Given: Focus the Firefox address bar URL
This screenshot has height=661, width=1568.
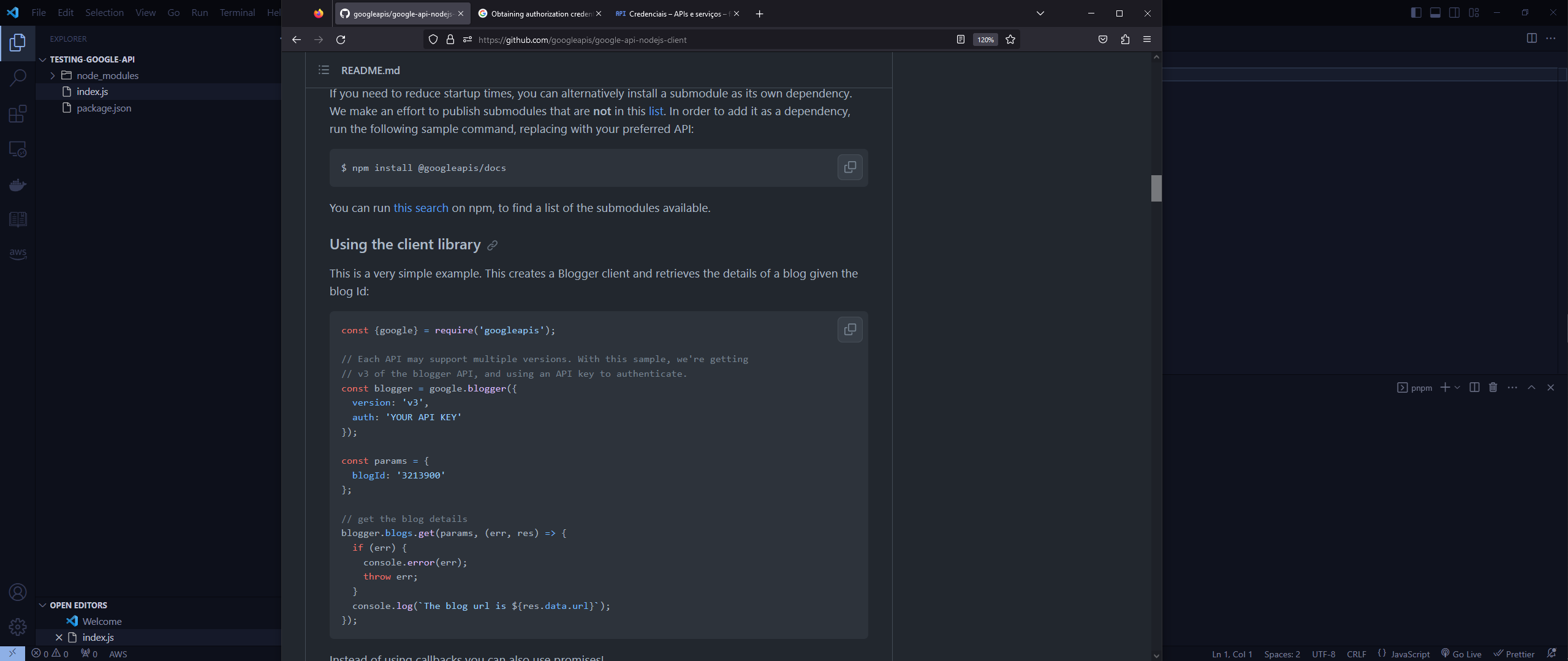Looking at the screenshot, I should pyautogui.click(x=582, y=40).
